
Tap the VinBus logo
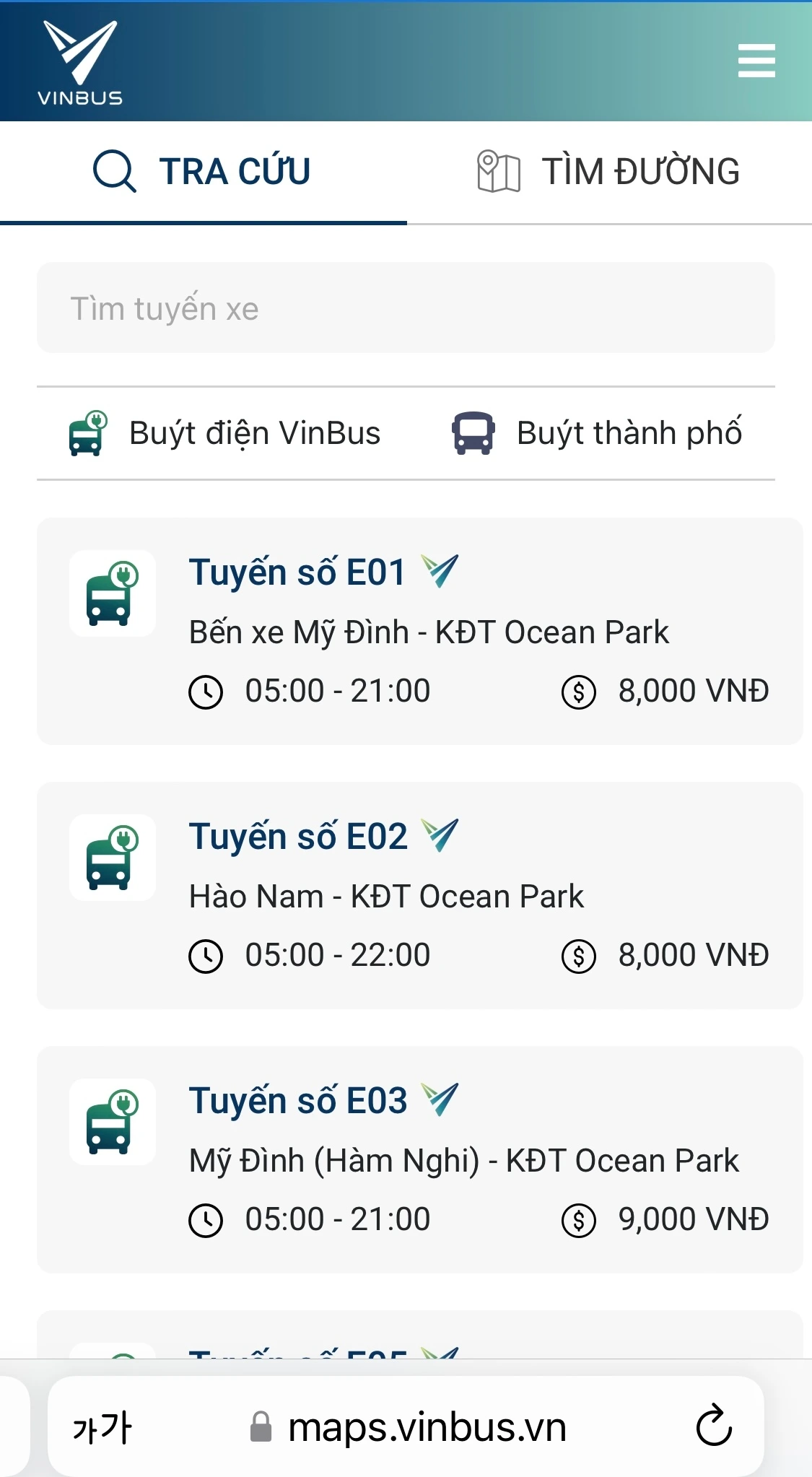point(80,63)
